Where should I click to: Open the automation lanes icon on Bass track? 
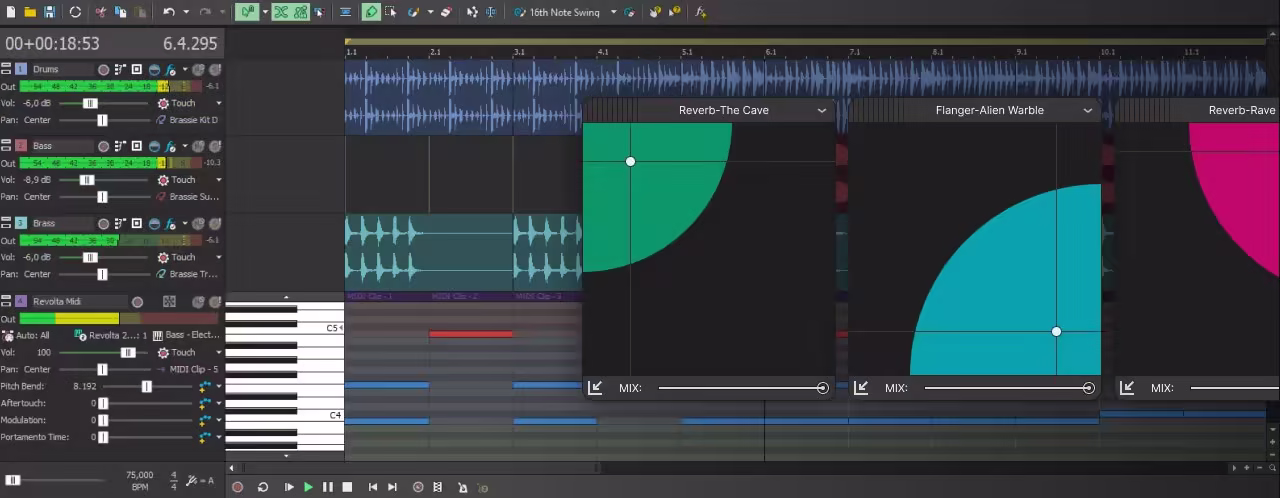click(120, 146)
